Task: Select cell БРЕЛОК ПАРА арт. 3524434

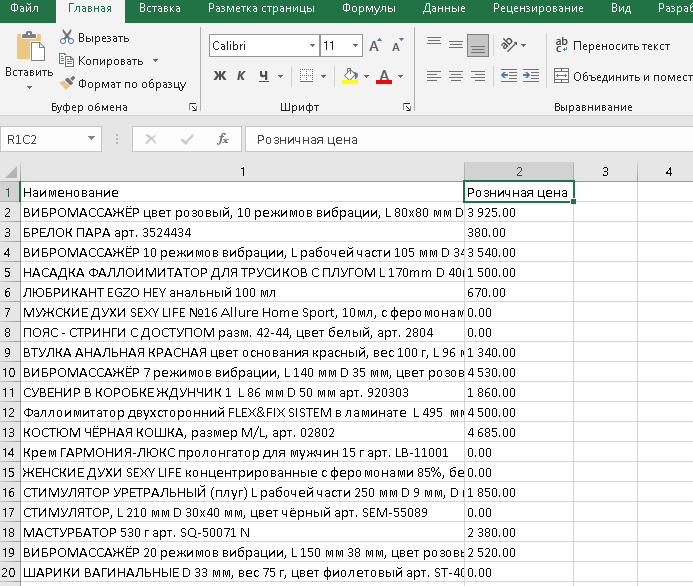Action: click(242, 232)
